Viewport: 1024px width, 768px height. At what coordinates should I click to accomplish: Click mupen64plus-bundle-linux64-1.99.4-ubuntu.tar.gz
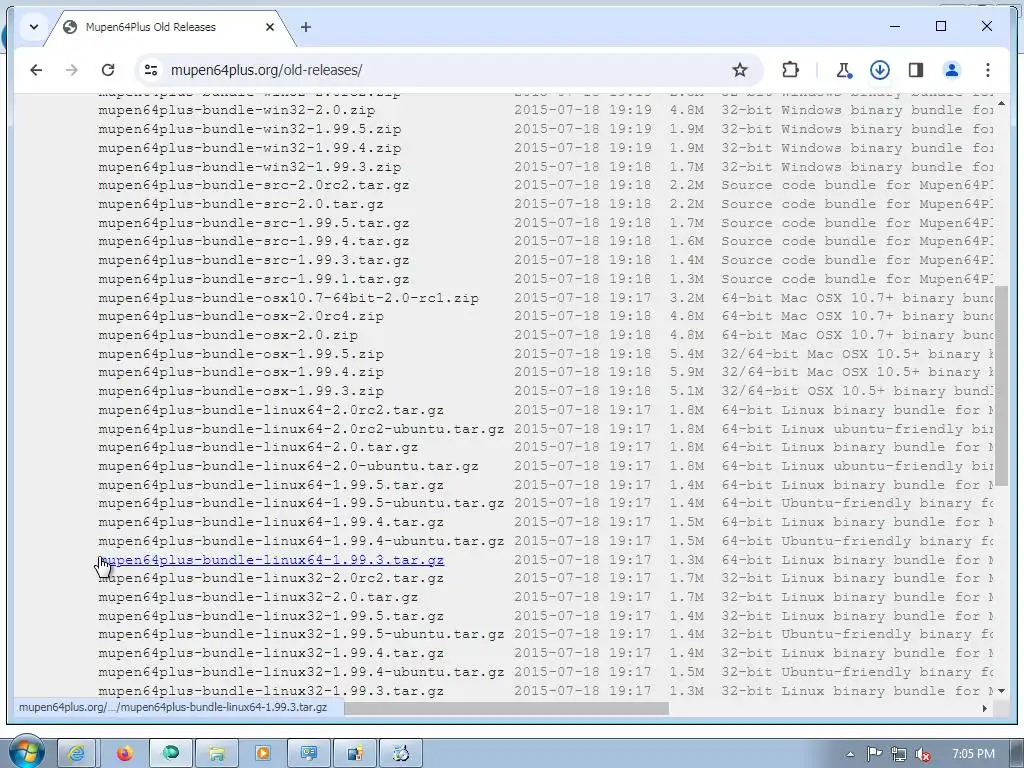[x=301, y=541]
